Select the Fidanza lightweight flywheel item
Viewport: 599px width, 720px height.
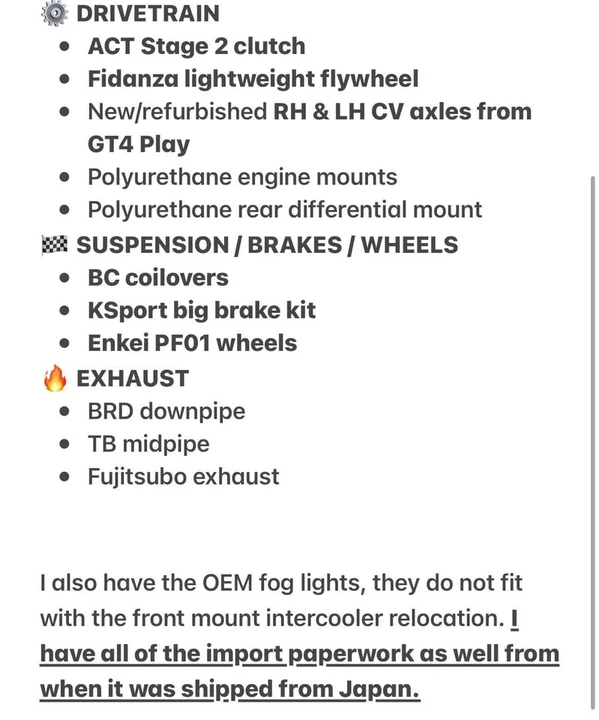coord(253,79)
